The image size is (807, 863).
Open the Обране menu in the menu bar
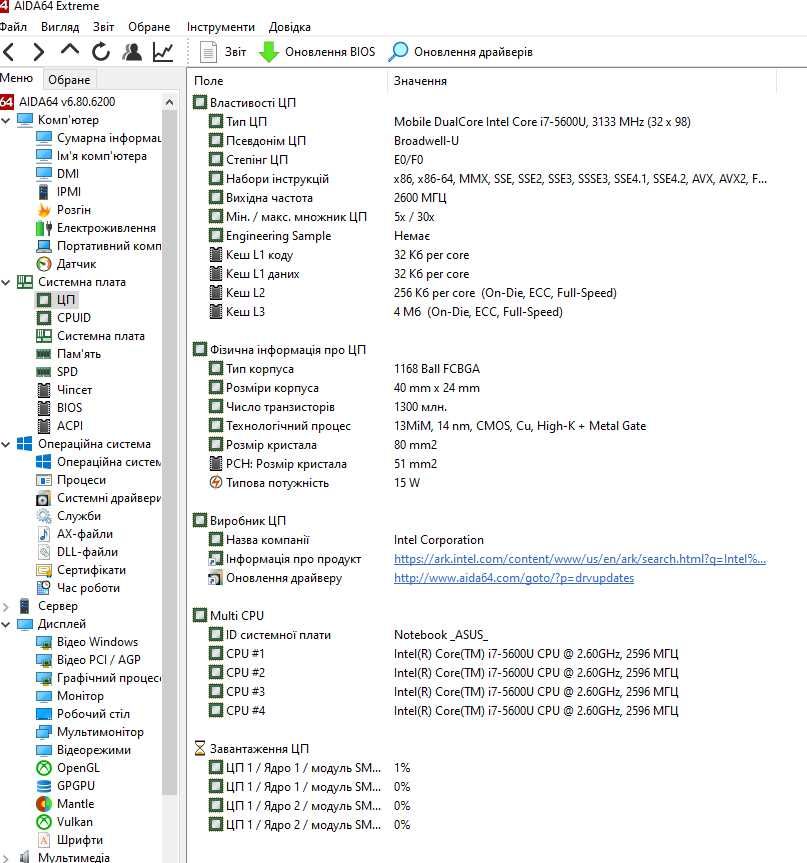tap(149, 27)
